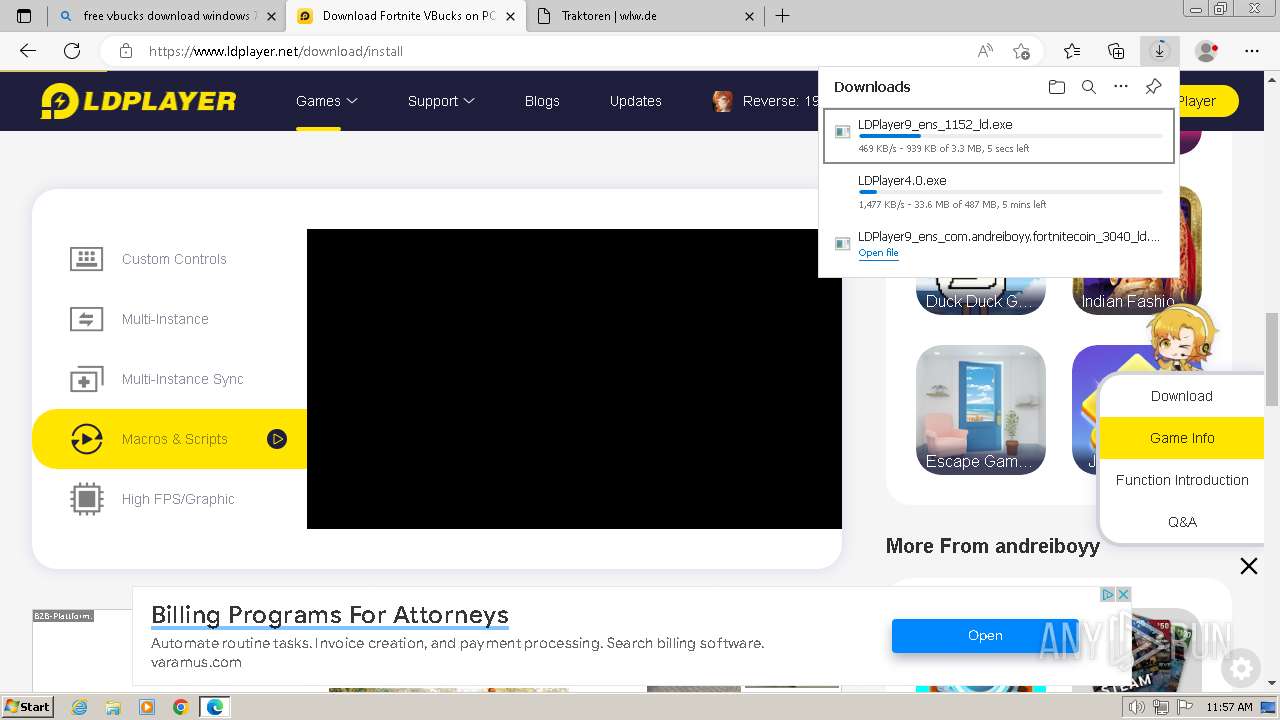This screenshot has width=1280, height=720.
Task: Add this page to favorites star
Action: click(x=1021, y=51)
